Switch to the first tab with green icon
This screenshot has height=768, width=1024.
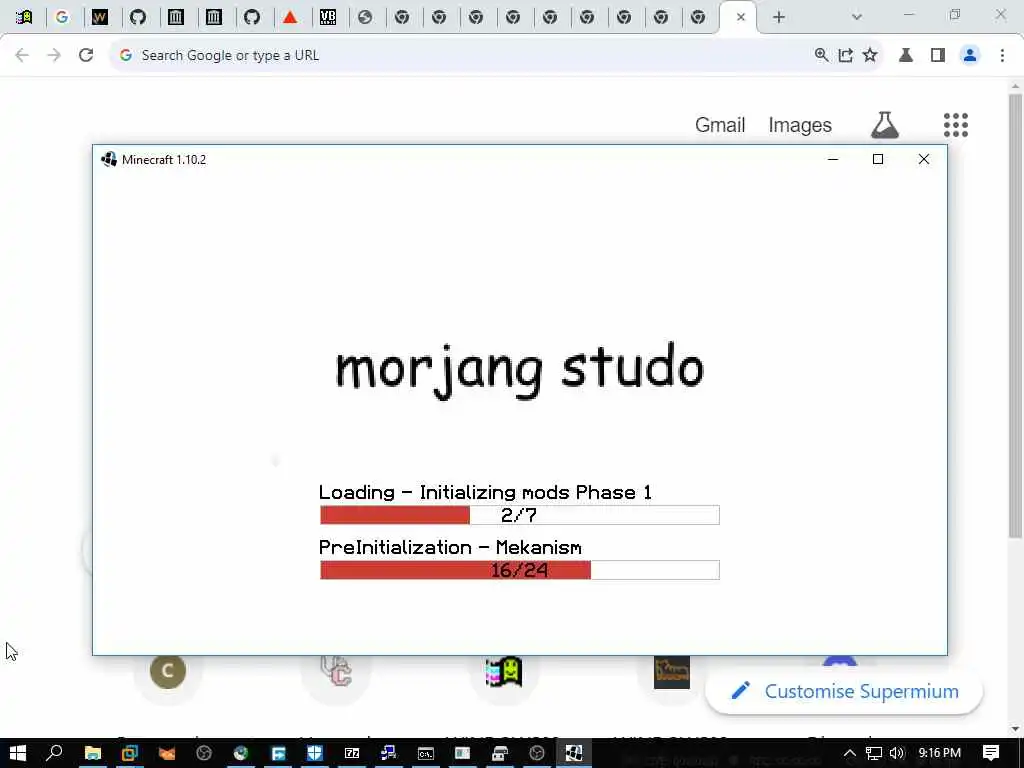tap(24, 17)
